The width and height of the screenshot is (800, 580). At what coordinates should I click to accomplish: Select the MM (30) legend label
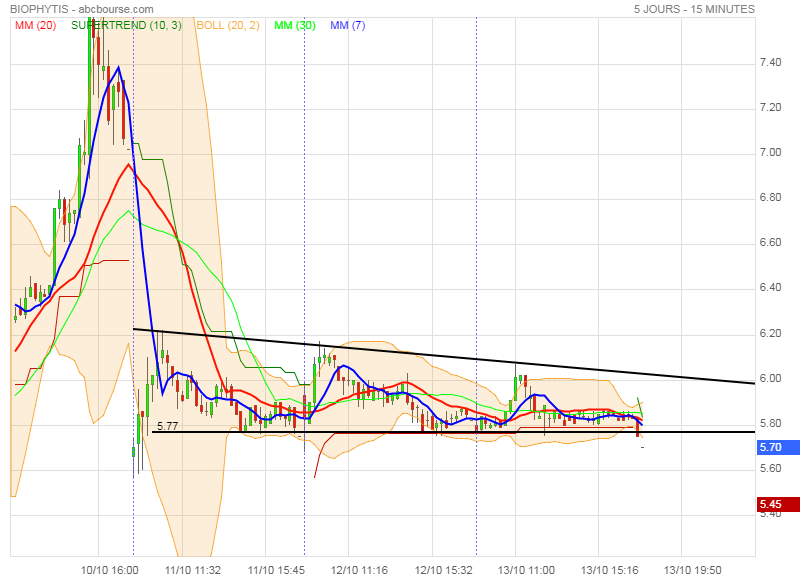coord(295,25)
